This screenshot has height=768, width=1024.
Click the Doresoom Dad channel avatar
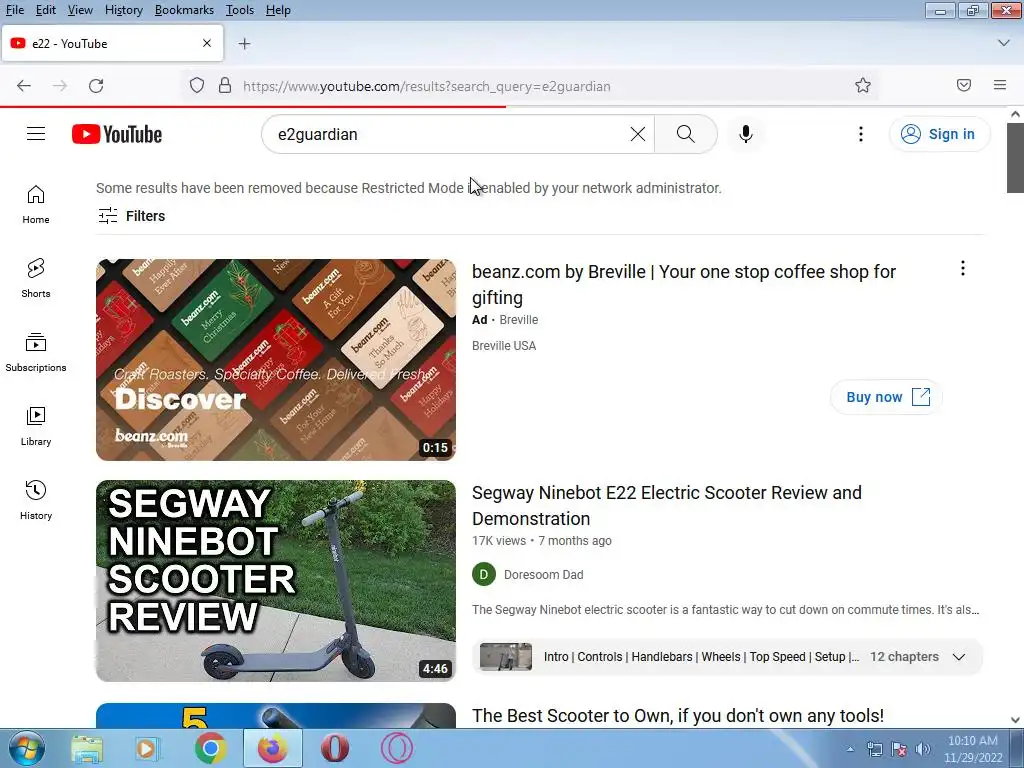484,575
